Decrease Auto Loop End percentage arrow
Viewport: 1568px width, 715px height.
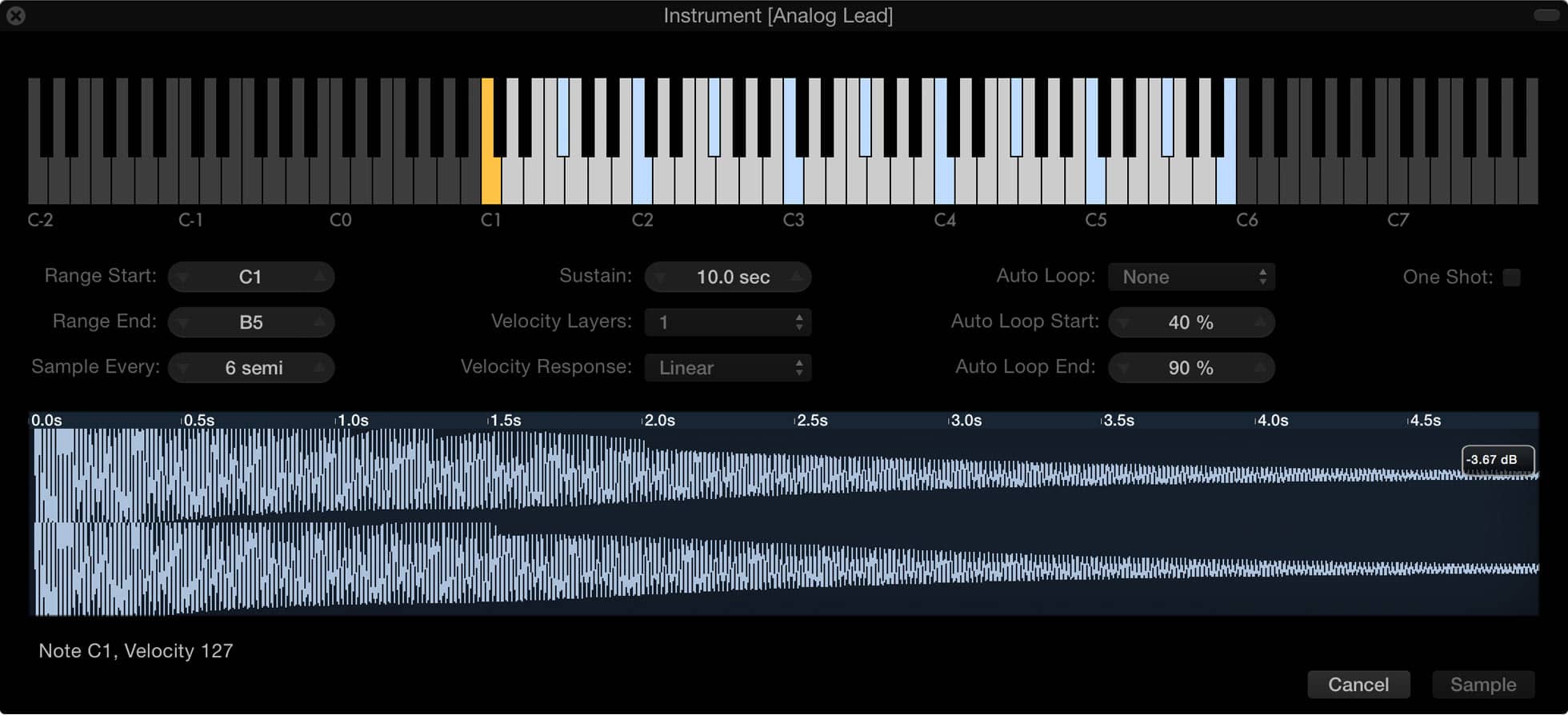[1124, 368]
